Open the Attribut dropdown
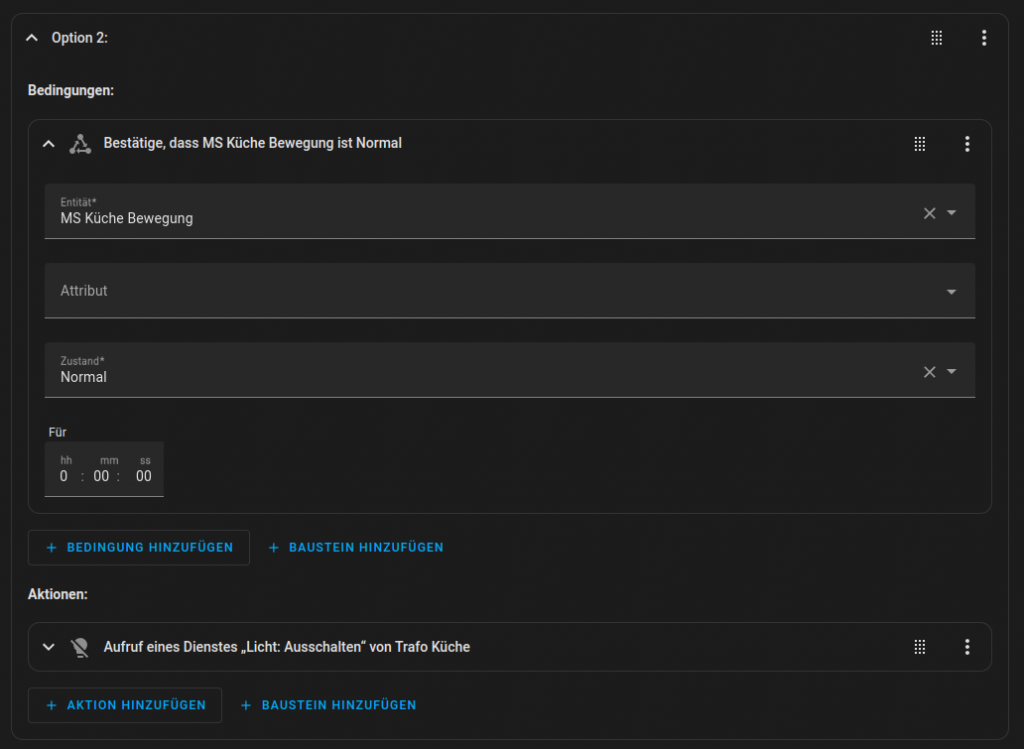The image size is (1024, 749). (951, 292)
